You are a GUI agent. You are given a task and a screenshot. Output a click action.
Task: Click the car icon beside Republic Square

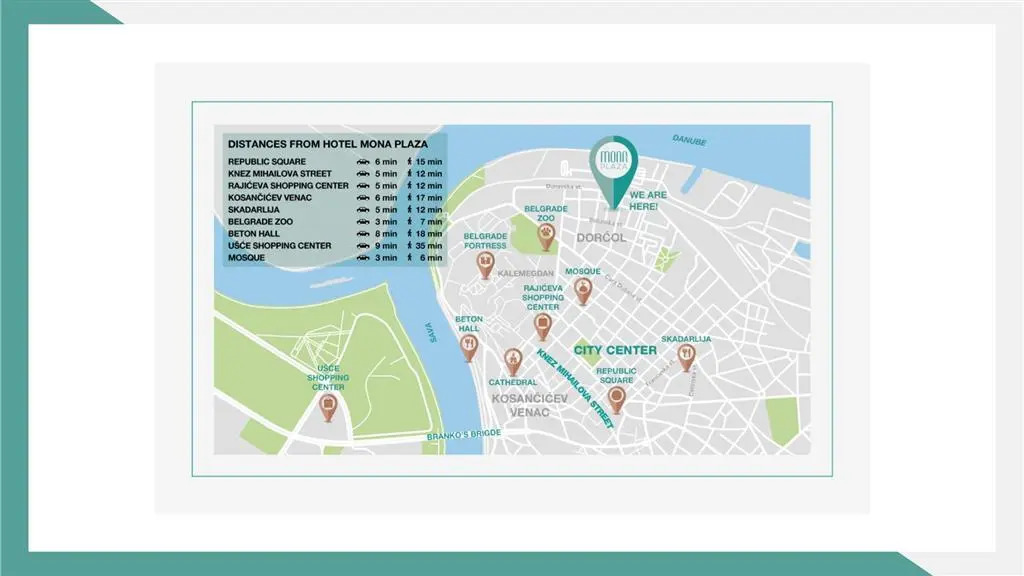pyautogui.click(x=362, y=161)
